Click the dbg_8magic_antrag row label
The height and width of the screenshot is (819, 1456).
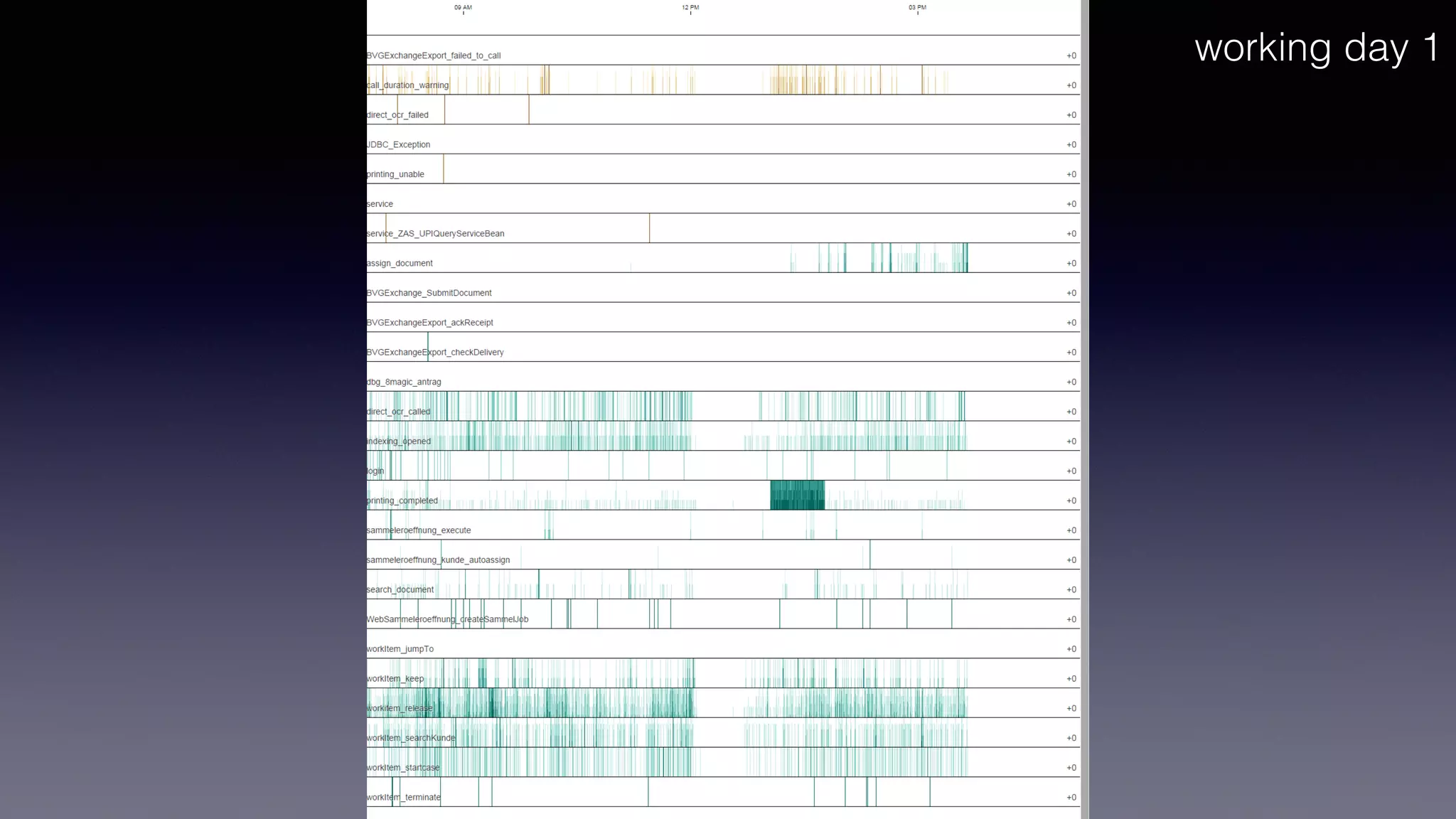(x=405, y=382)
